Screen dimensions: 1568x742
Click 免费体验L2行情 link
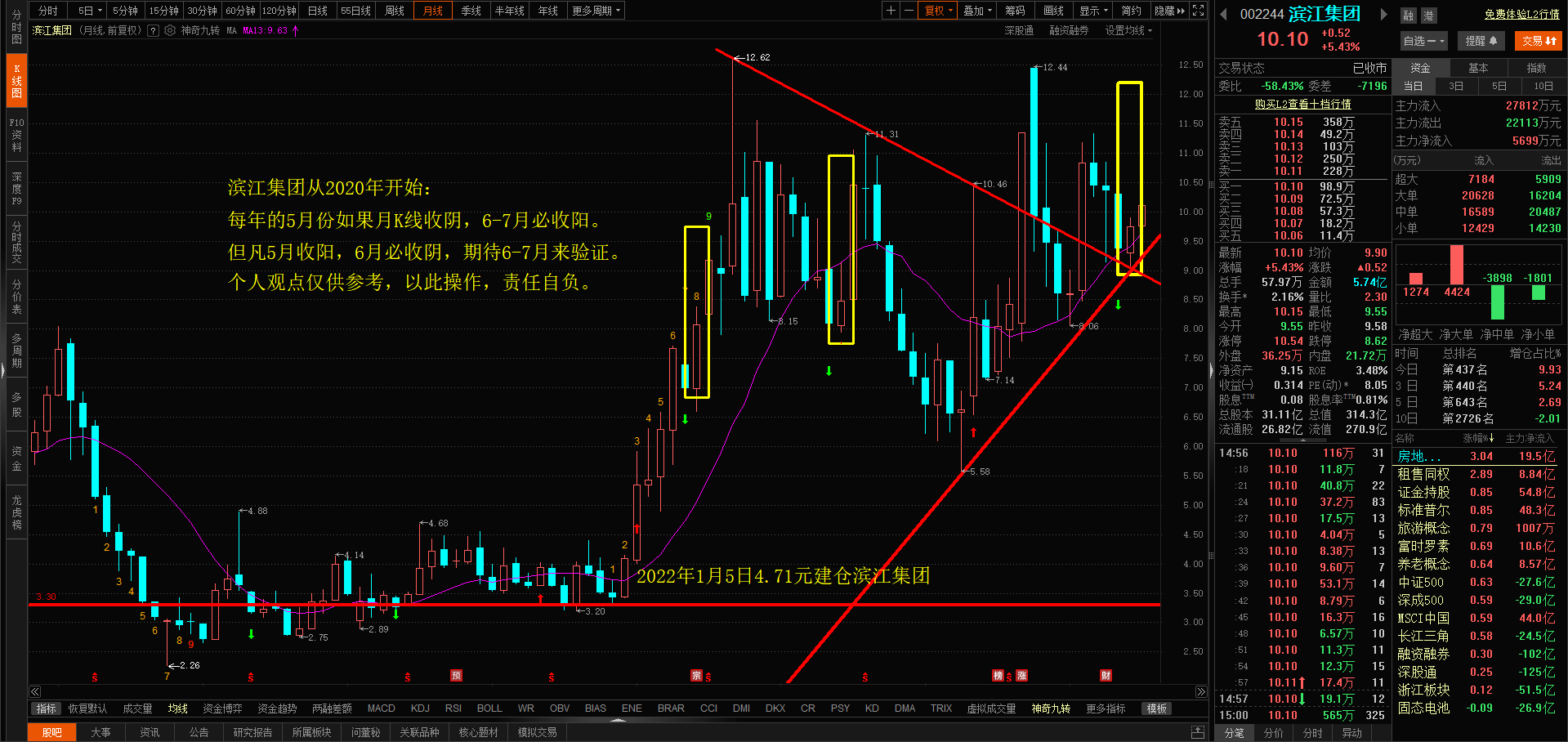tap(1521, 15)
